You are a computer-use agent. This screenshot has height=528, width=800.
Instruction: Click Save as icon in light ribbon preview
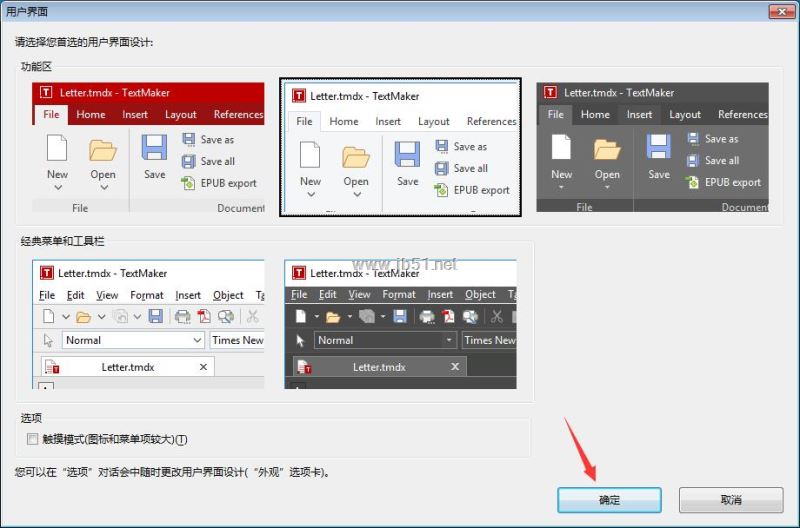(441, 146)
